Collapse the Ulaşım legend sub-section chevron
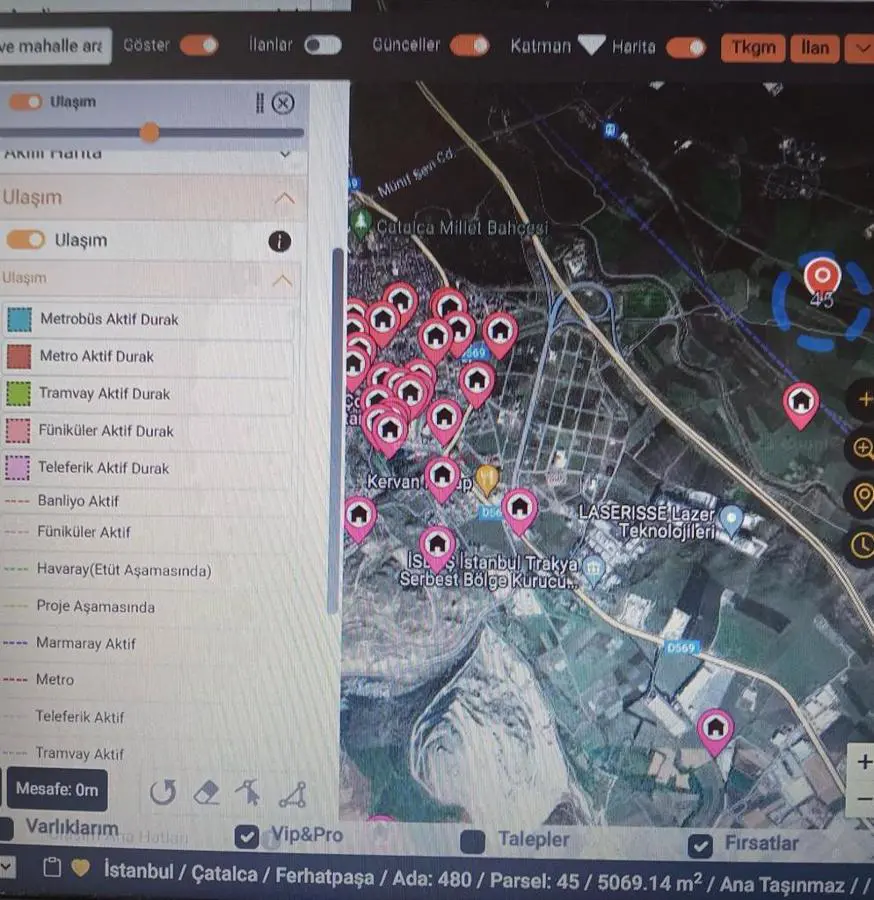 (282, 281)
